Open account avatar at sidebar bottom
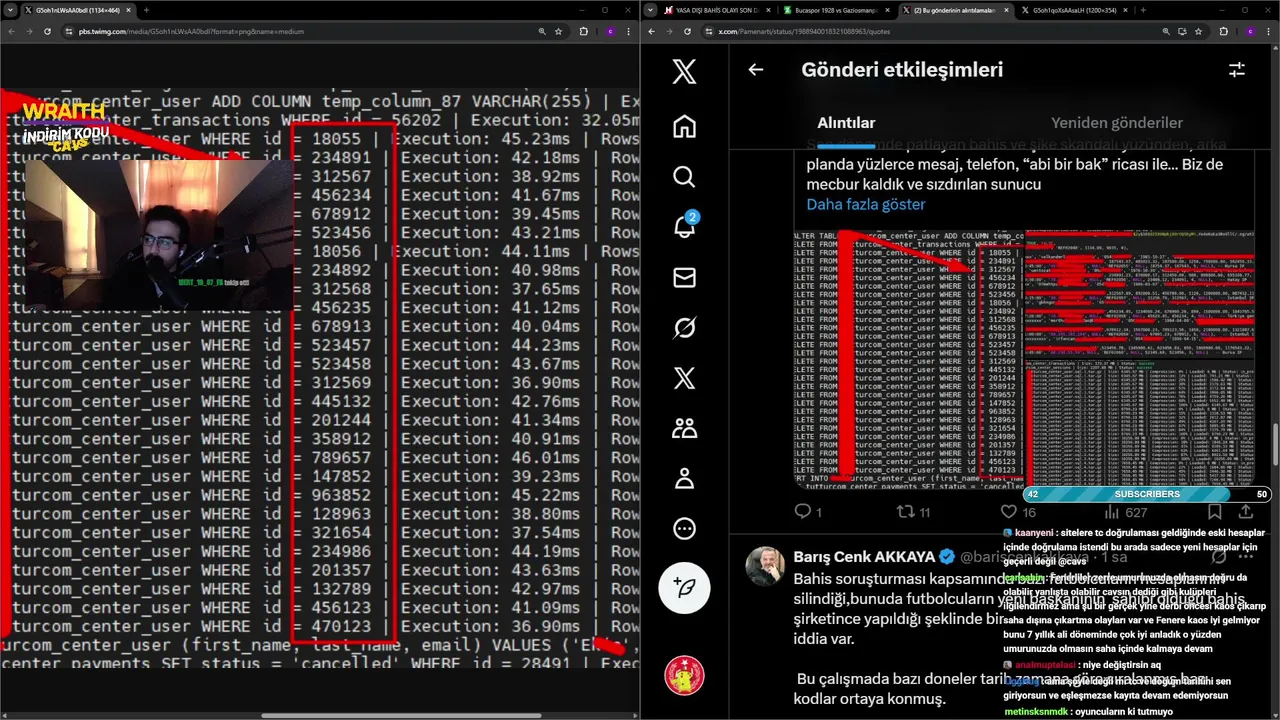This screenshot has width=1280, height=720. coord(684,676)
